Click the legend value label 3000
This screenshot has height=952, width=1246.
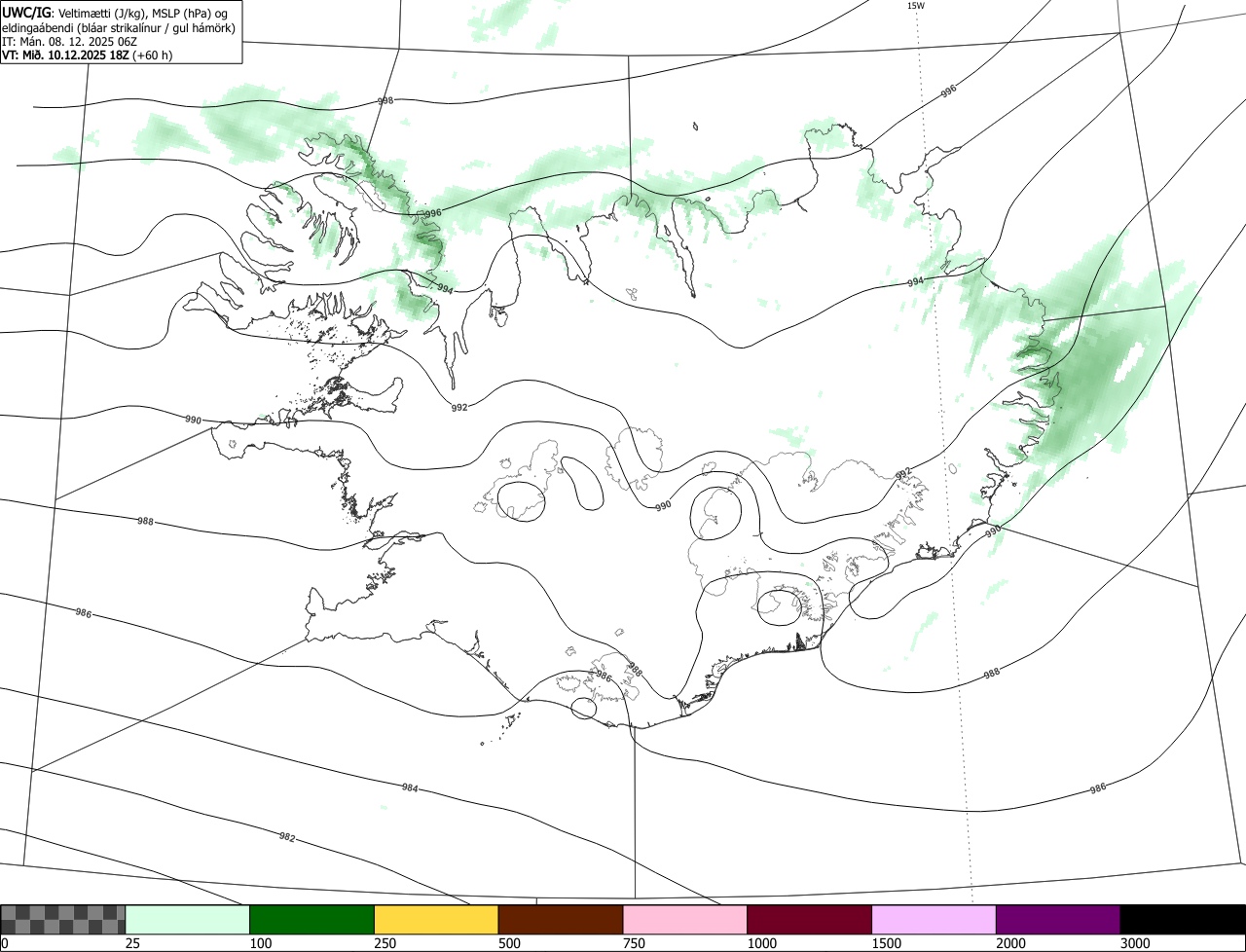(x=1135, y=943)
